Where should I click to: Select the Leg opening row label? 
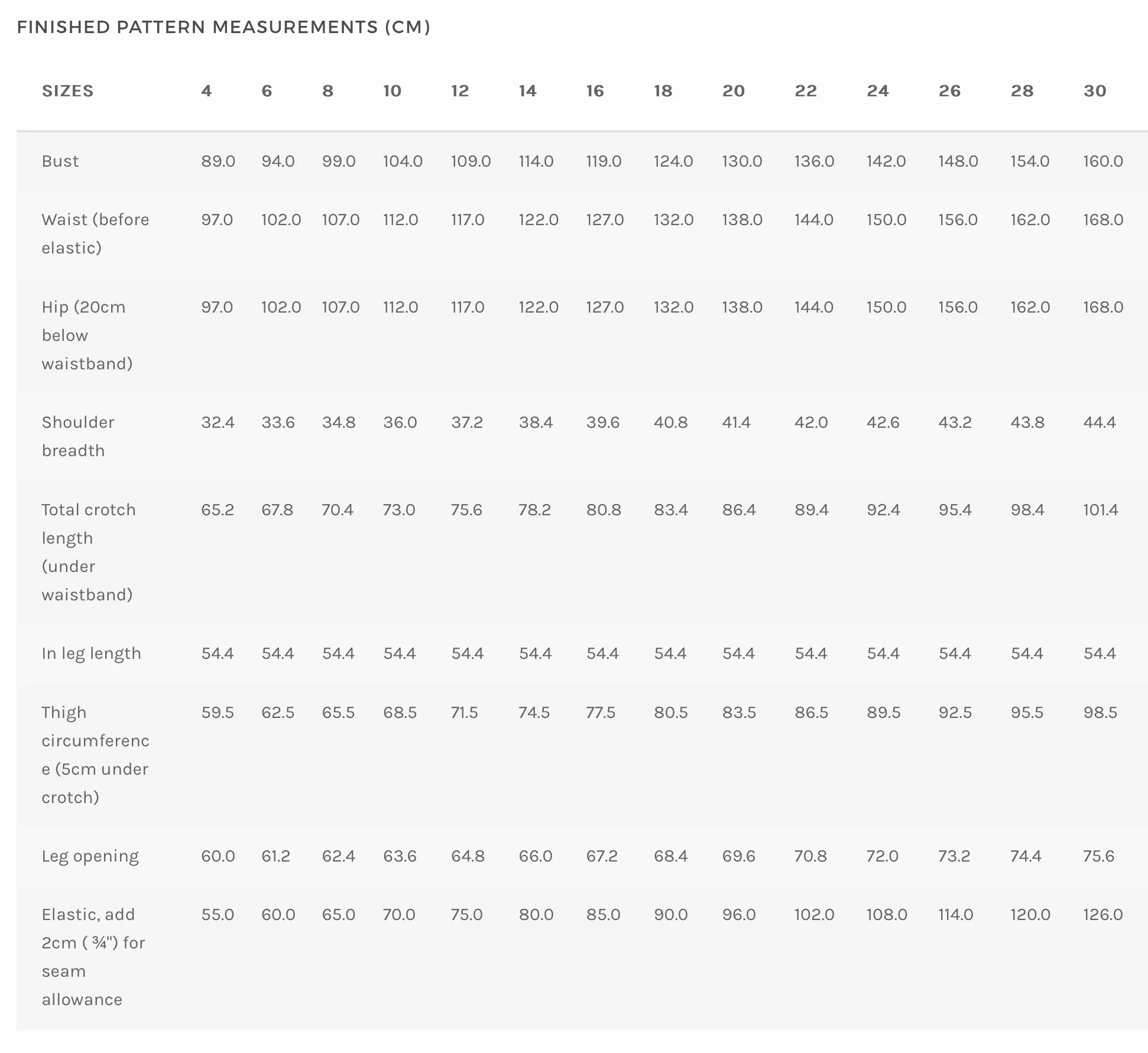(x=90, y=856)
